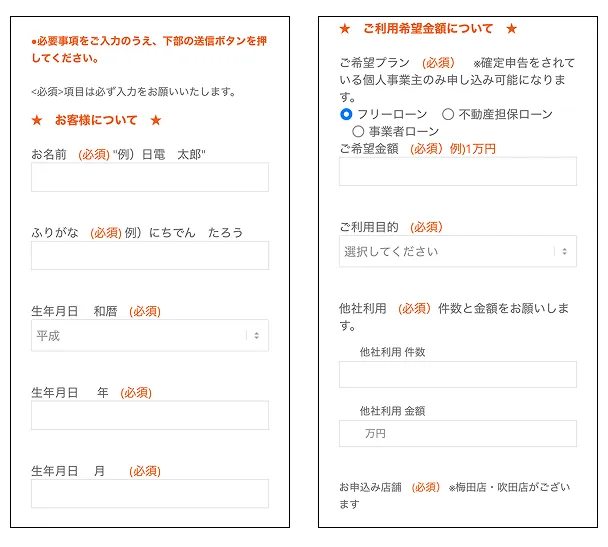This screenshot has height=547, width=608.
Task: Choose the 事業者ローン radio option
Action: pyautogui.click(x=358, y=131)
